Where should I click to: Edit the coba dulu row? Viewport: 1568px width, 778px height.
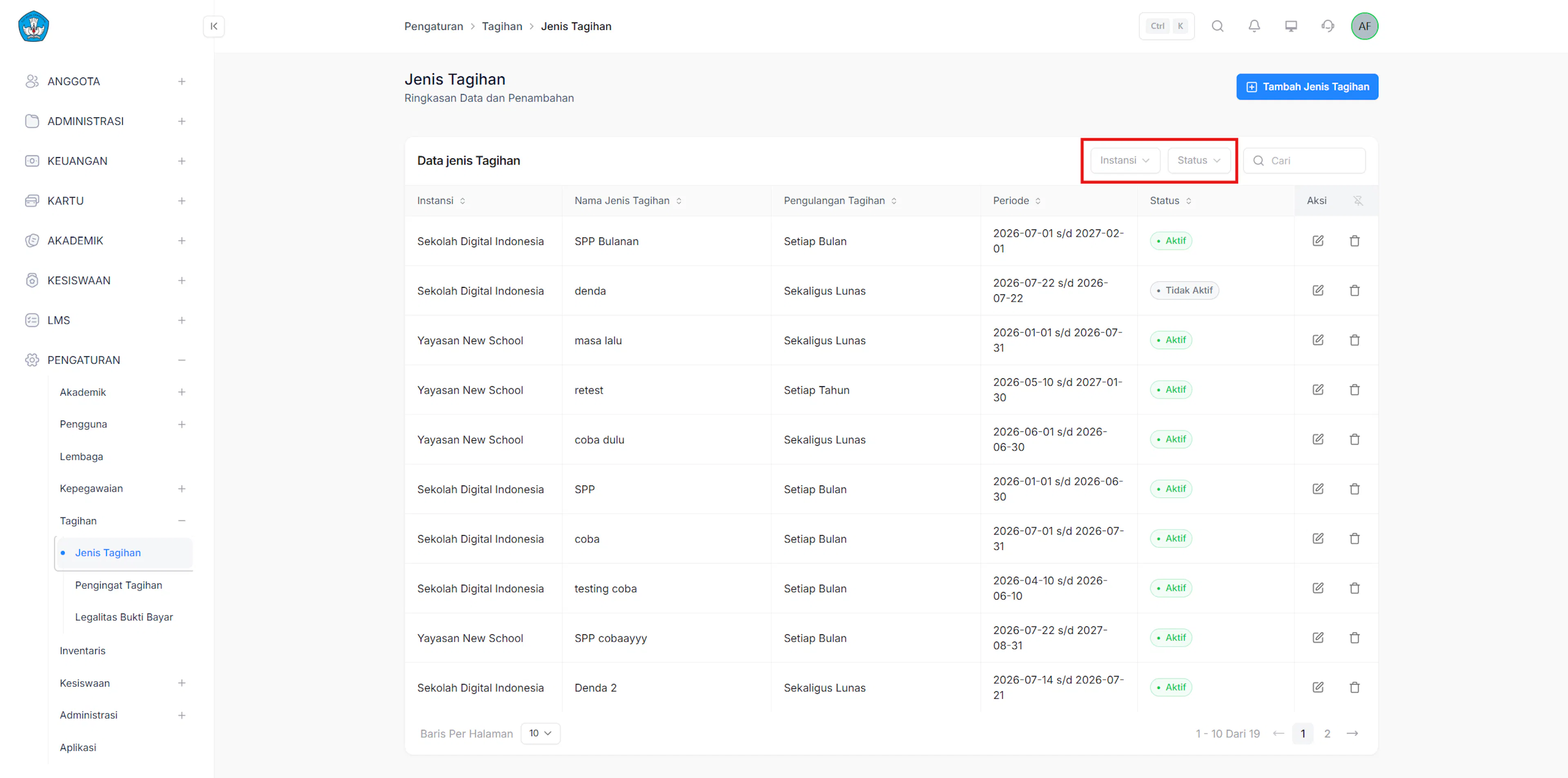(1318, 439)
